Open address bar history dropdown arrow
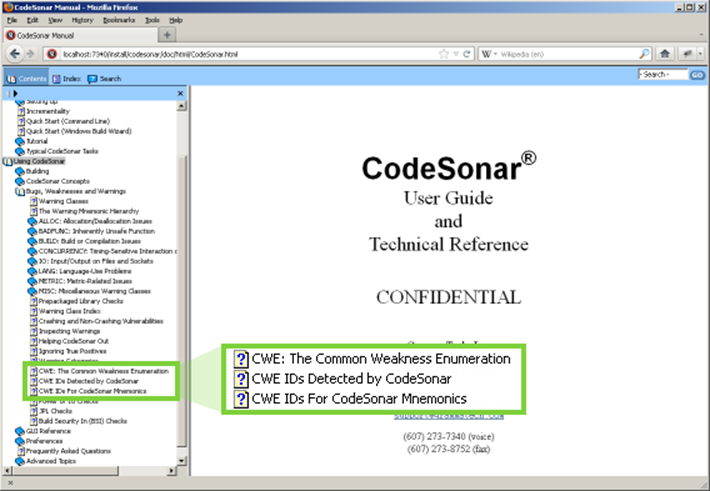This screenshot has height=491, width=710. (456, 54)
